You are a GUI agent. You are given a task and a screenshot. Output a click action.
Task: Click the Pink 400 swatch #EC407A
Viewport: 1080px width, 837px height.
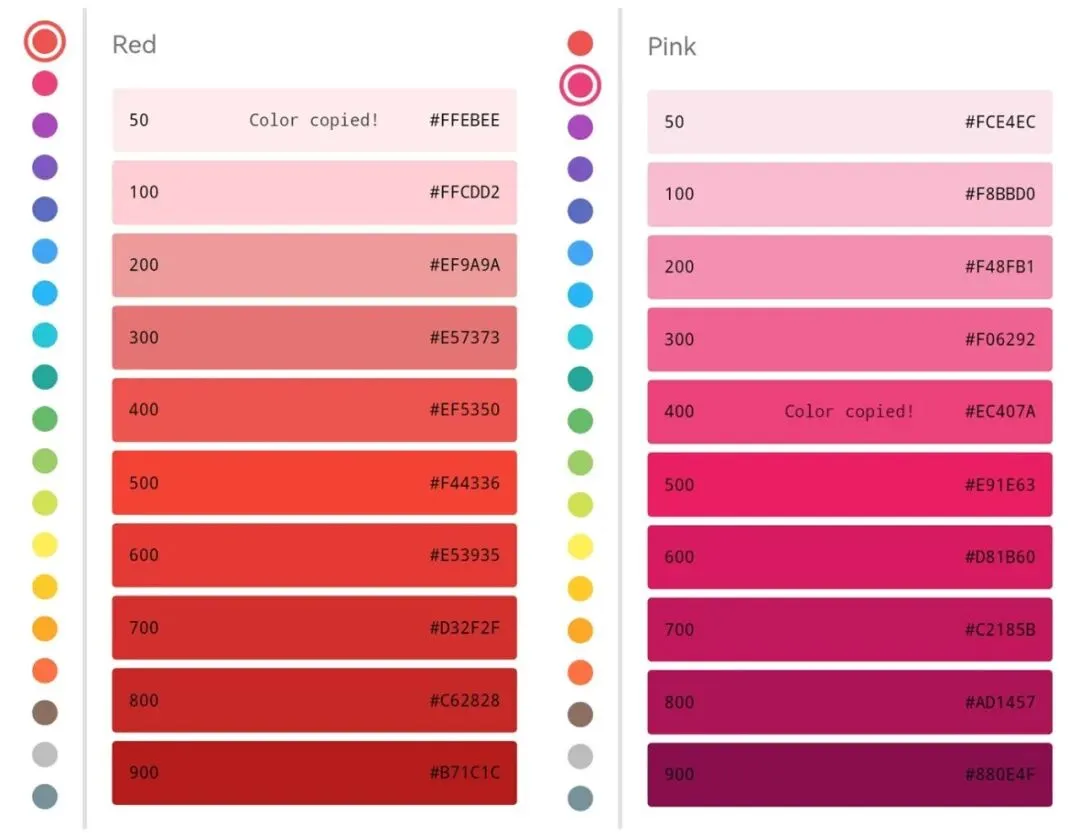[849, 412]
